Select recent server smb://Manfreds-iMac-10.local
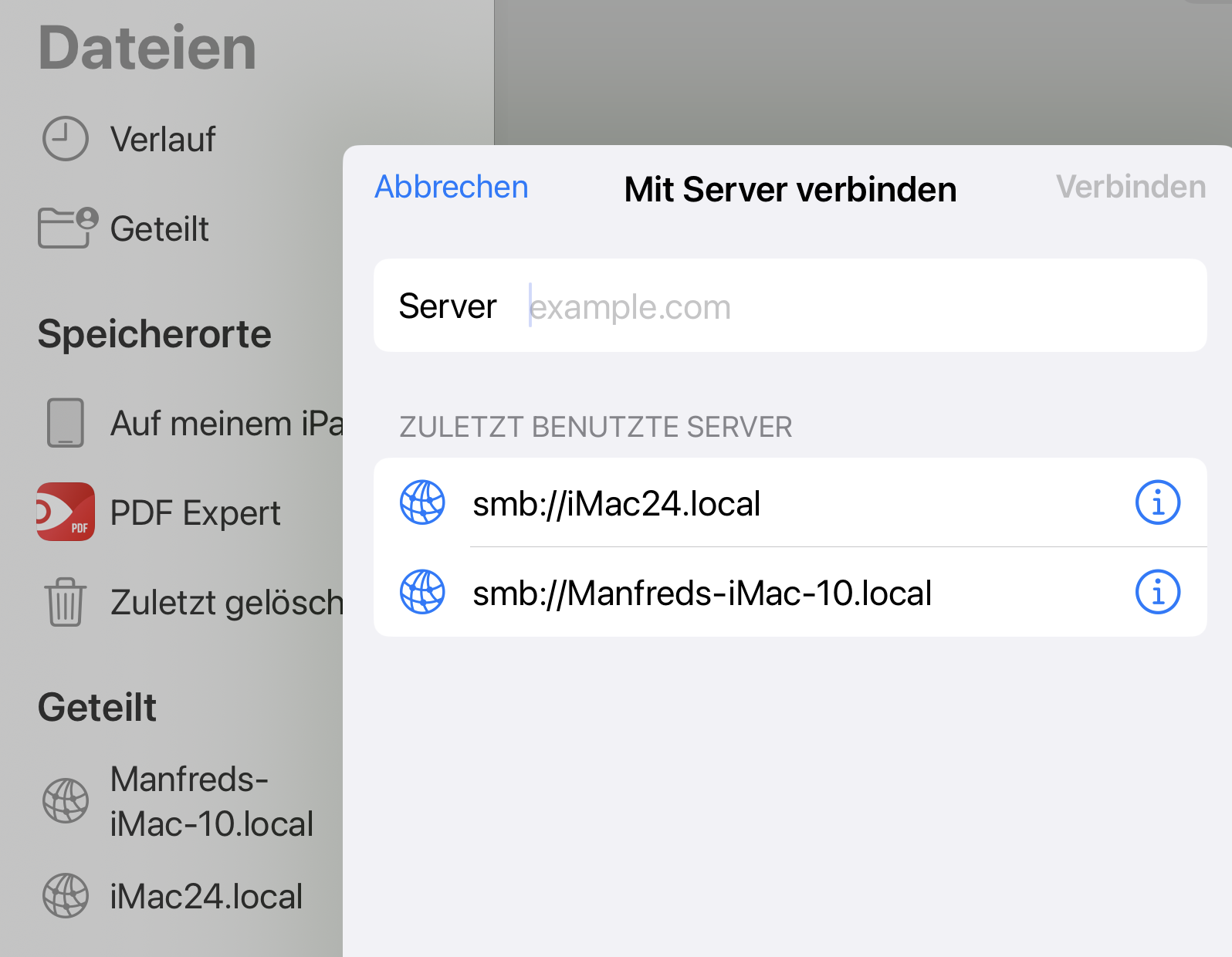1232x957 pixels. 702,593
